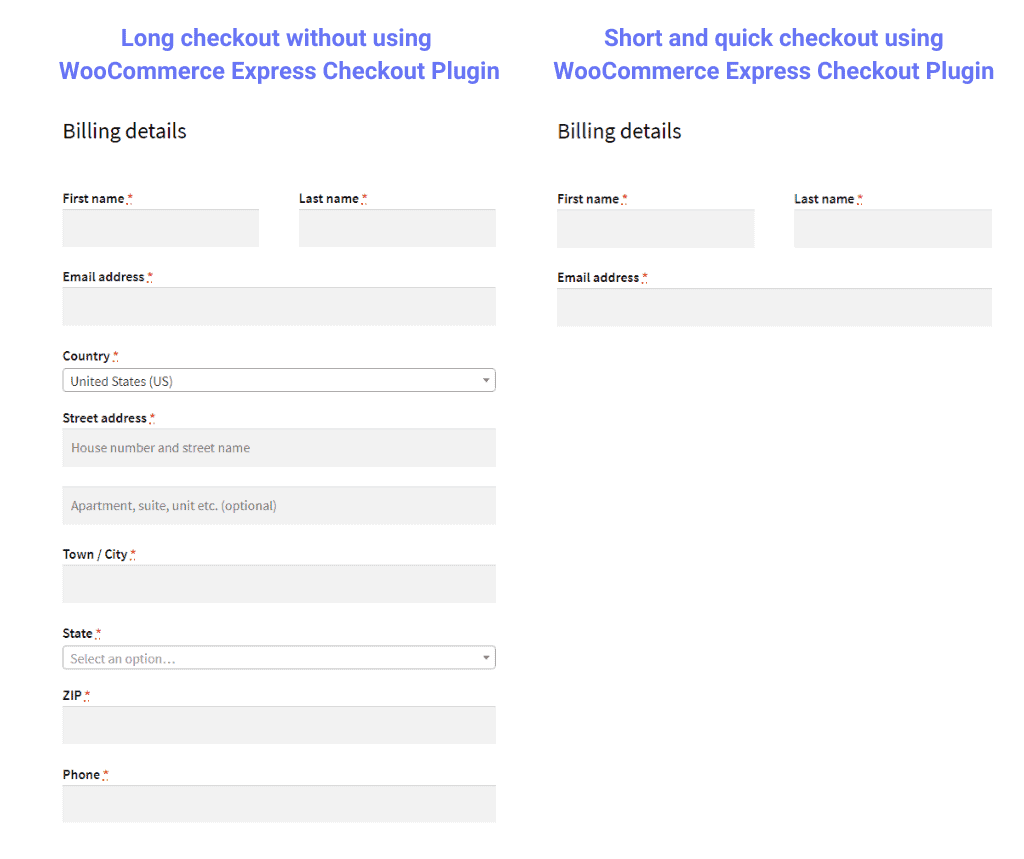Open the Country dropdown showing United States (US)

click(x=279, y=381)
